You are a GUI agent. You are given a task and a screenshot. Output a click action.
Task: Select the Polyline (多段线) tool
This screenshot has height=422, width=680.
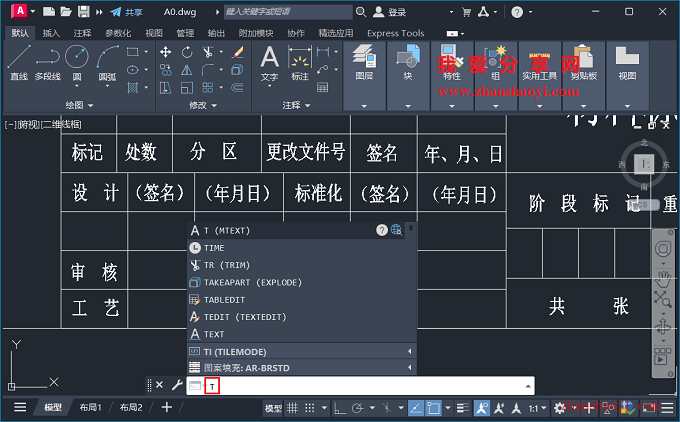point(48,62)
